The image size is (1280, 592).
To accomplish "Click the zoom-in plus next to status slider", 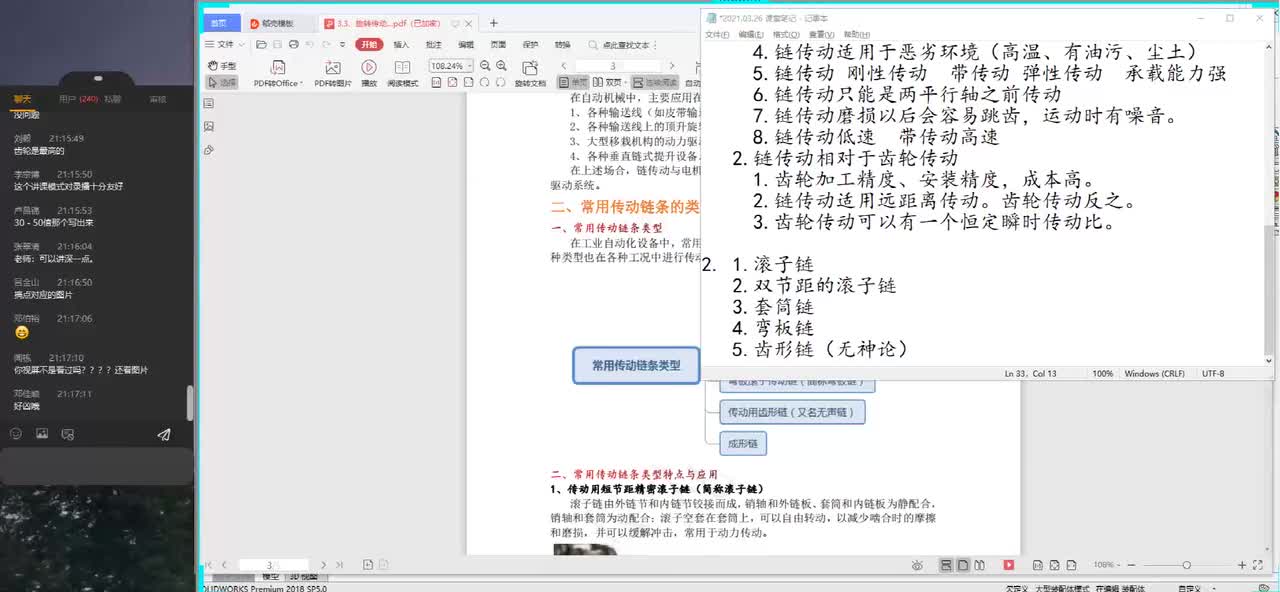I will [x=1242, y=565].
